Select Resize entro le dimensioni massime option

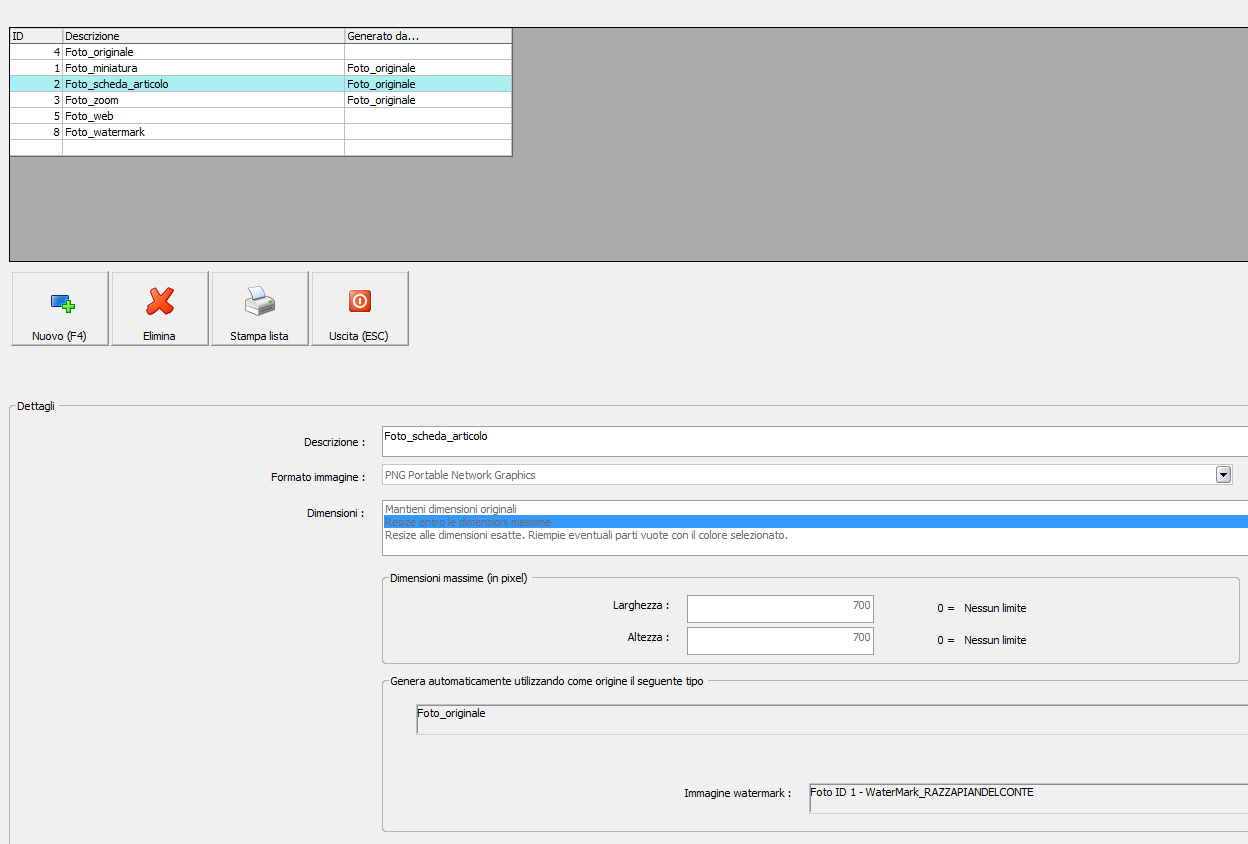pos(815,522)
